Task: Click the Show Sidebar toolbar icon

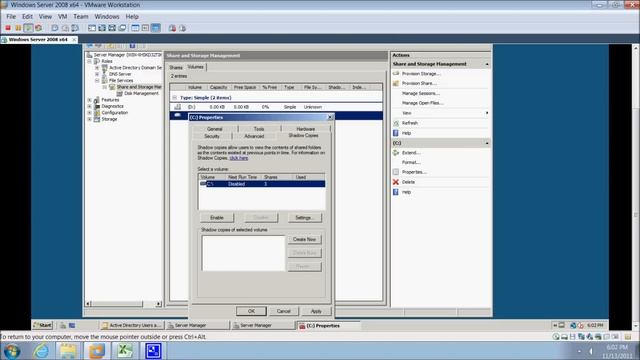Action: [x=92, y=28]
